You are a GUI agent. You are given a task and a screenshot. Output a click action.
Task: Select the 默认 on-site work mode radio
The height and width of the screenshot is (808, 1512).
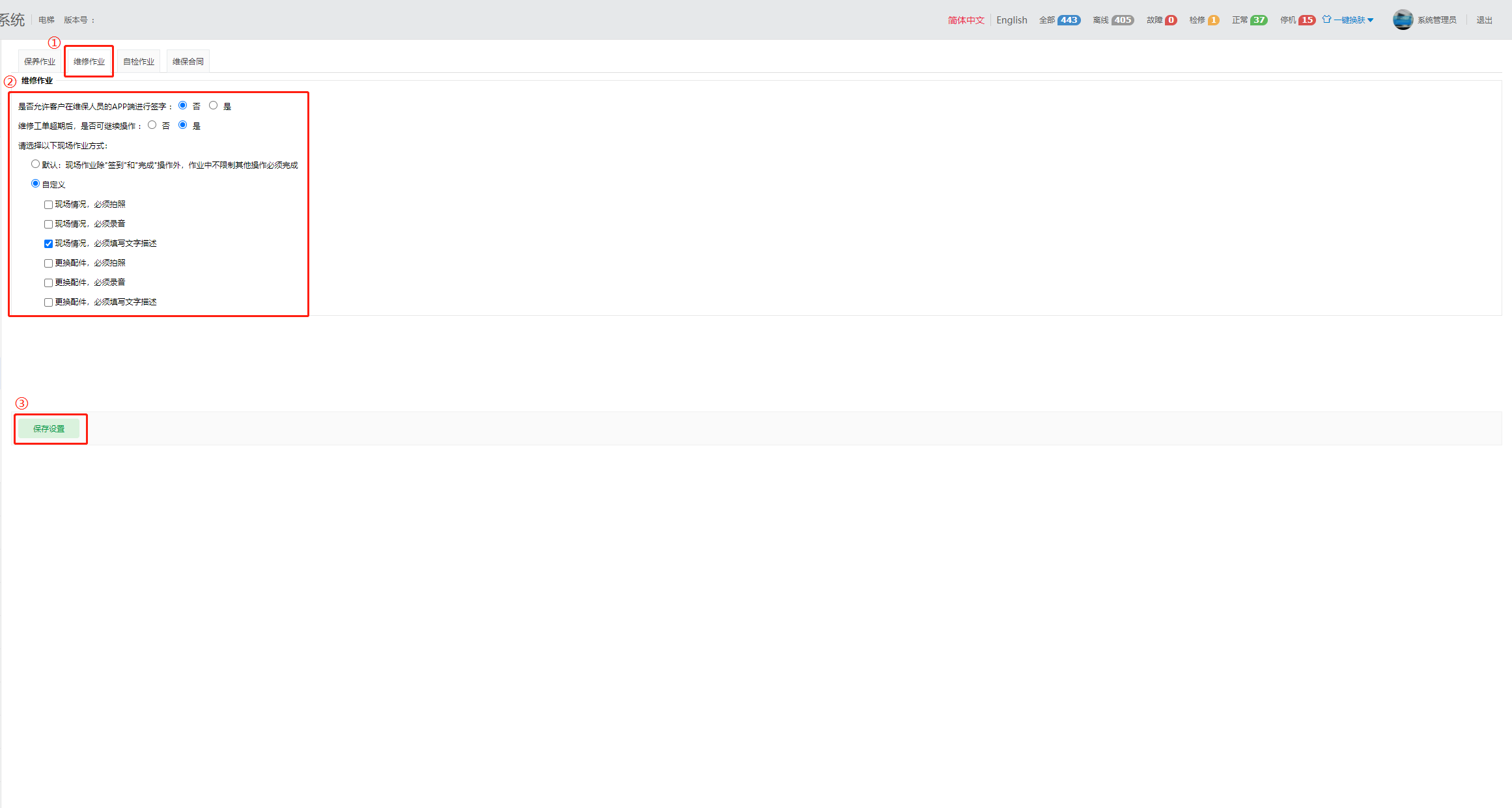pyautogui.click(x=35, y=164)
